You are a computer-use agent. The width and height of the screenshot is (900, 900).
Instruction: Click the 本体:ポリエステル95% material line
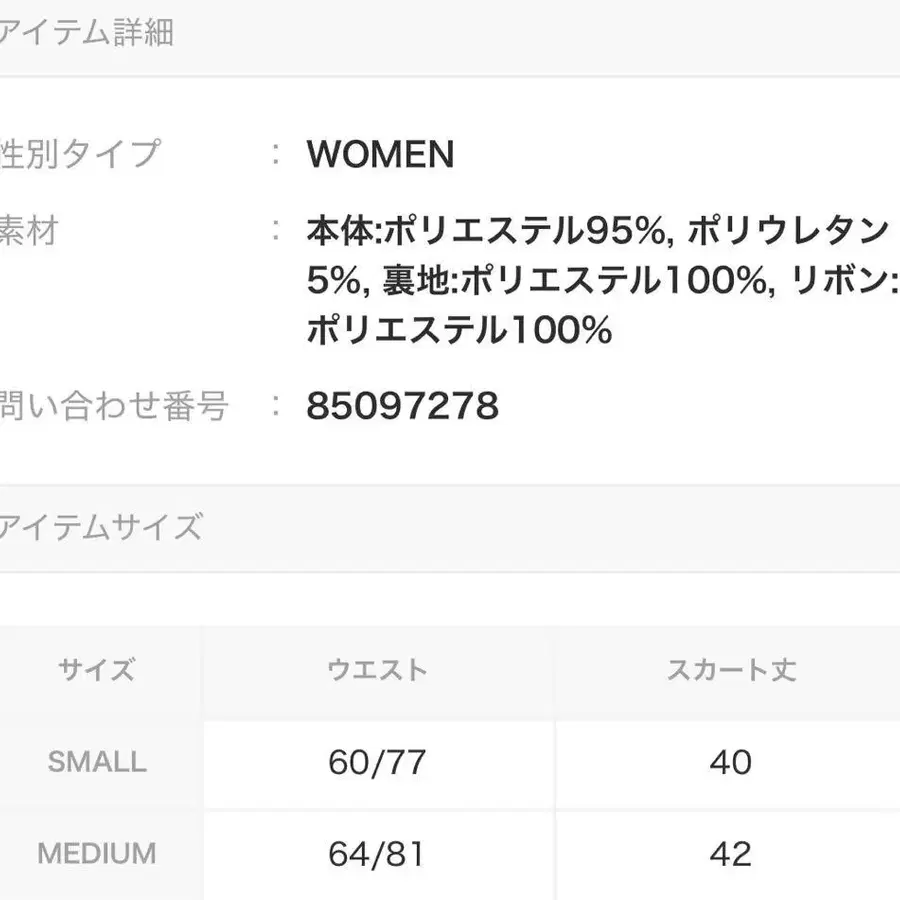click(486, 232)
